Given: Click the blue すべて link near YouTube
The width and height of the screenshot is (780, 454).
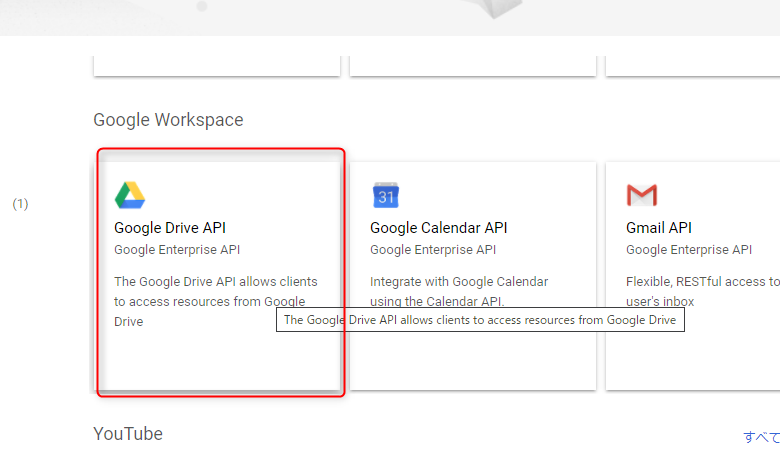Looking at the screenshot, I should (x=762, y=437).
